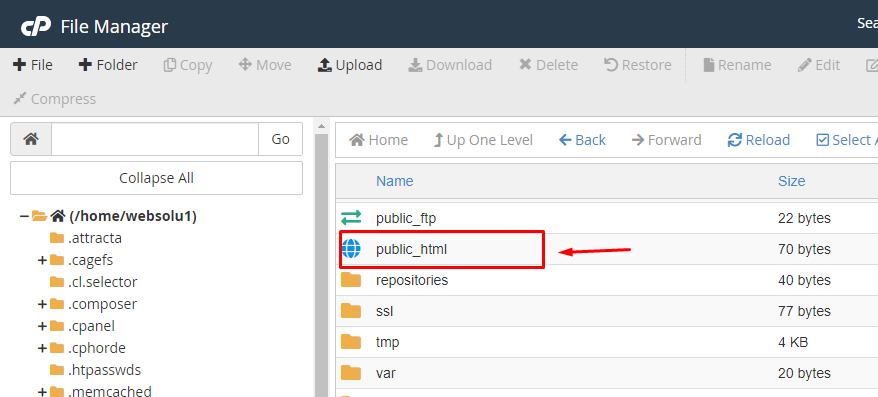Click the Collapse All button
878x397 pixels.
pos(156,178)
